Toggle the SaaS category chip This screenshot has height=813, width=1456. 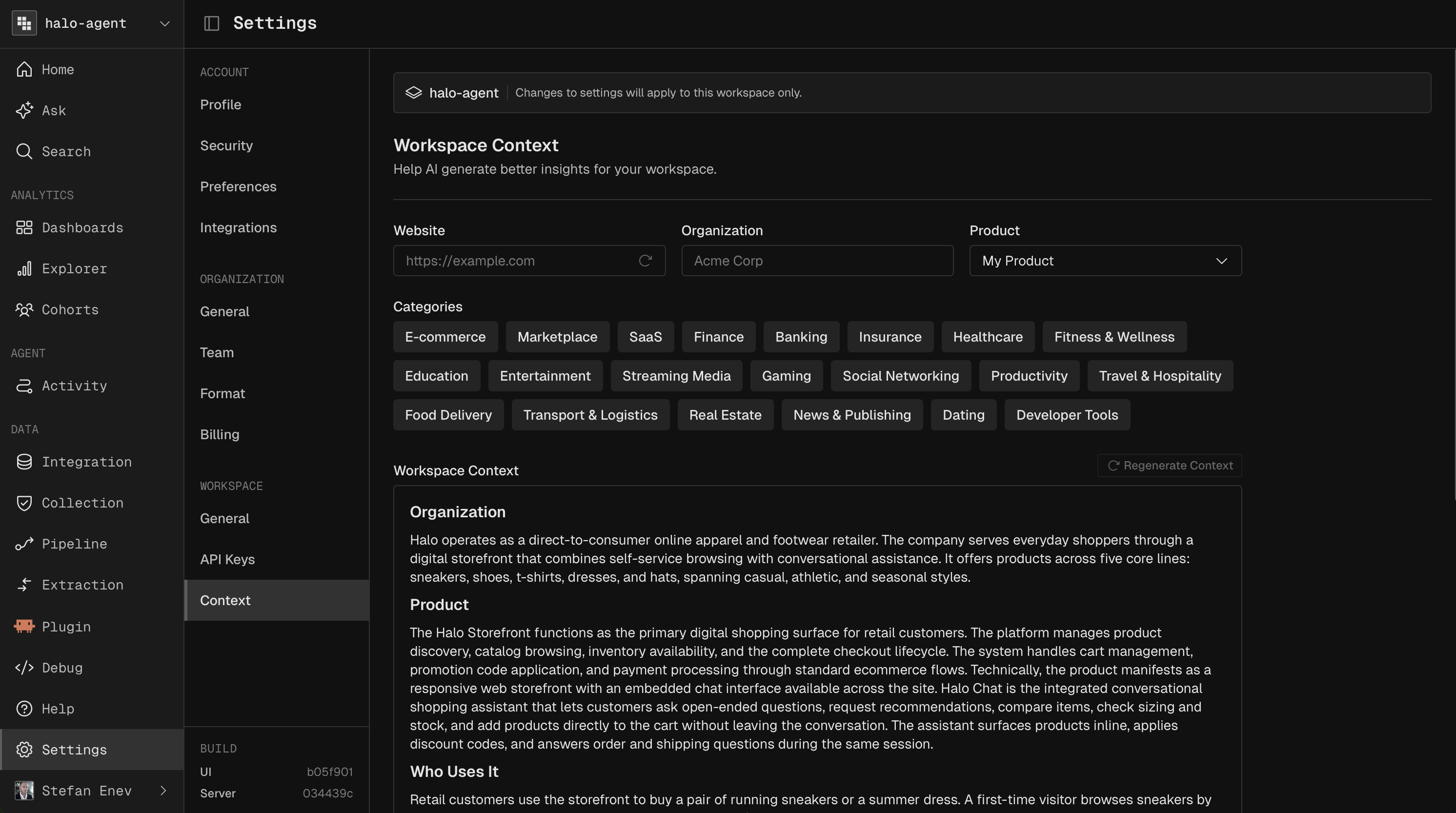click(646, 337)
